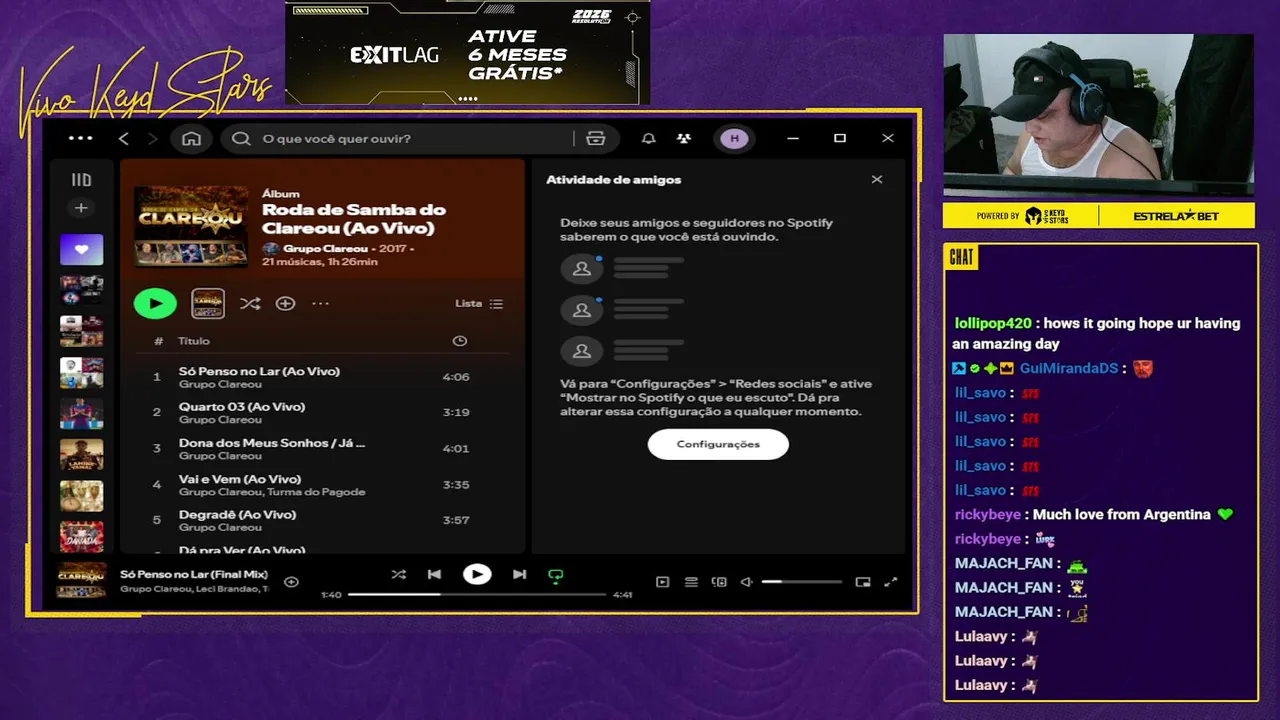
Task: Enter full screen with expand arrows
Action: [891, 582]
